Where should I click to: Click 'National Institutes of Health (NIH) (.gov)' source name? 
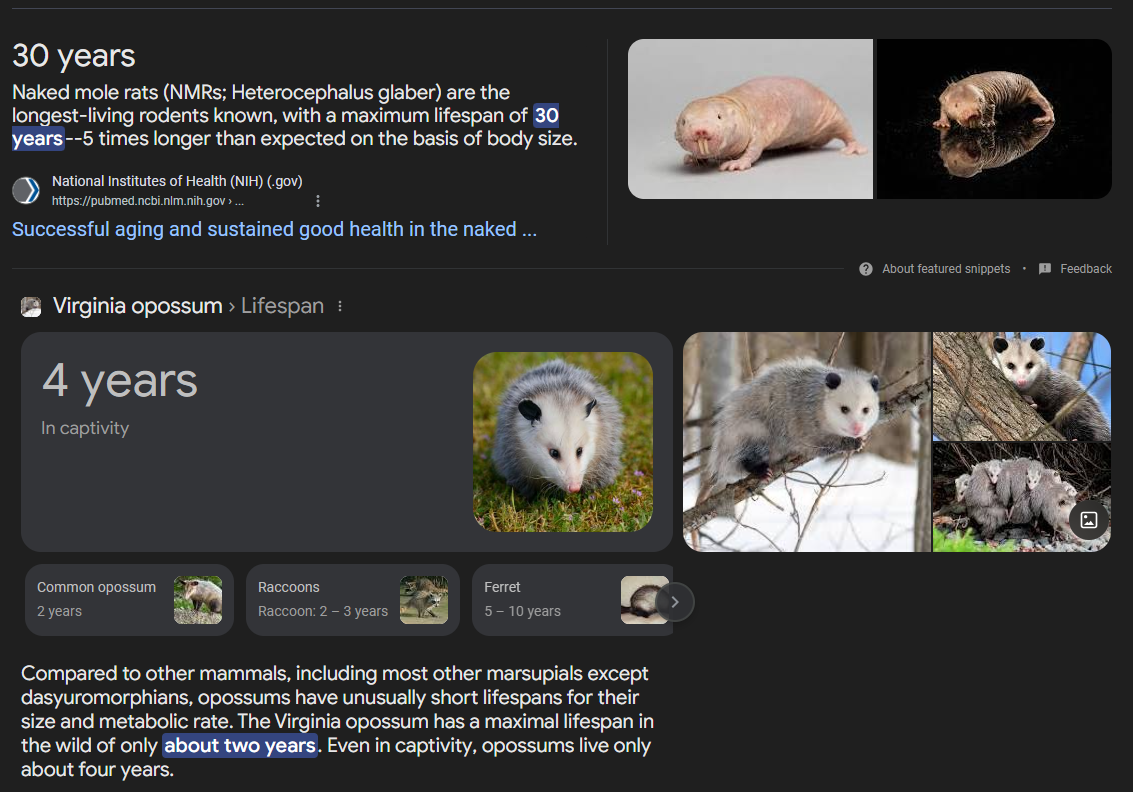coord(177,181)
